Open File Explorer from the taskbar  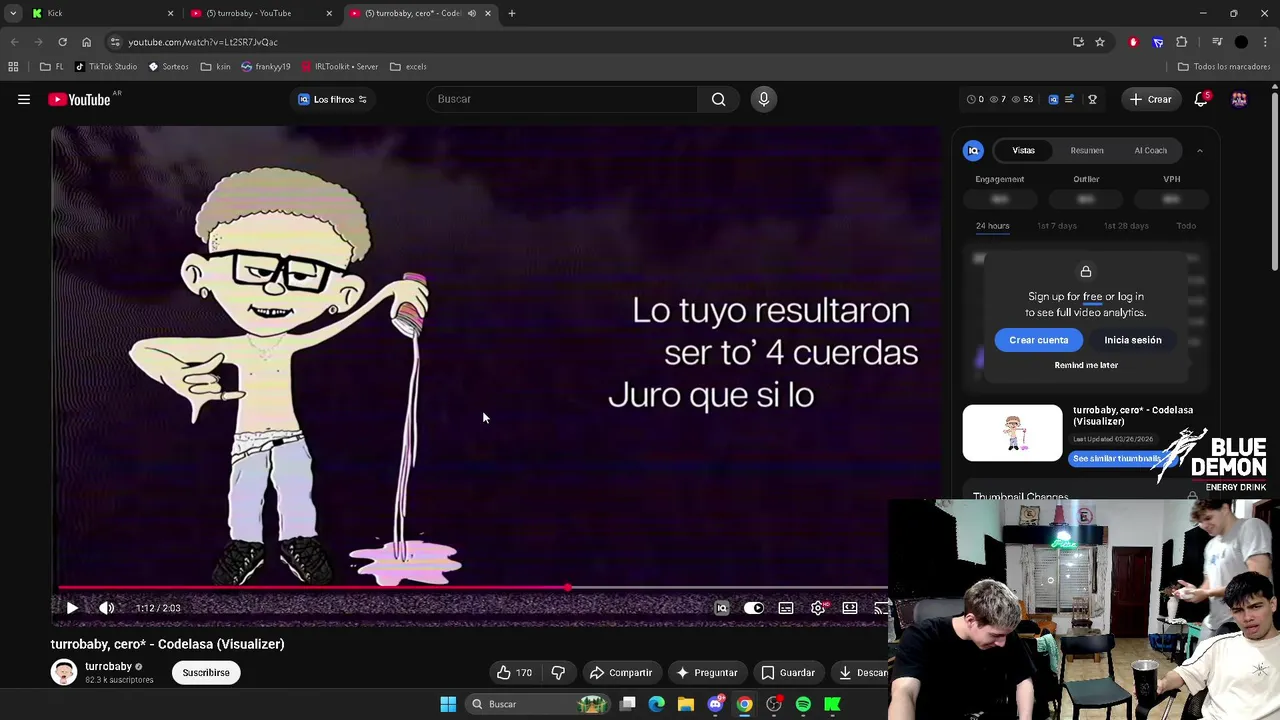click(x=686, y=704)
